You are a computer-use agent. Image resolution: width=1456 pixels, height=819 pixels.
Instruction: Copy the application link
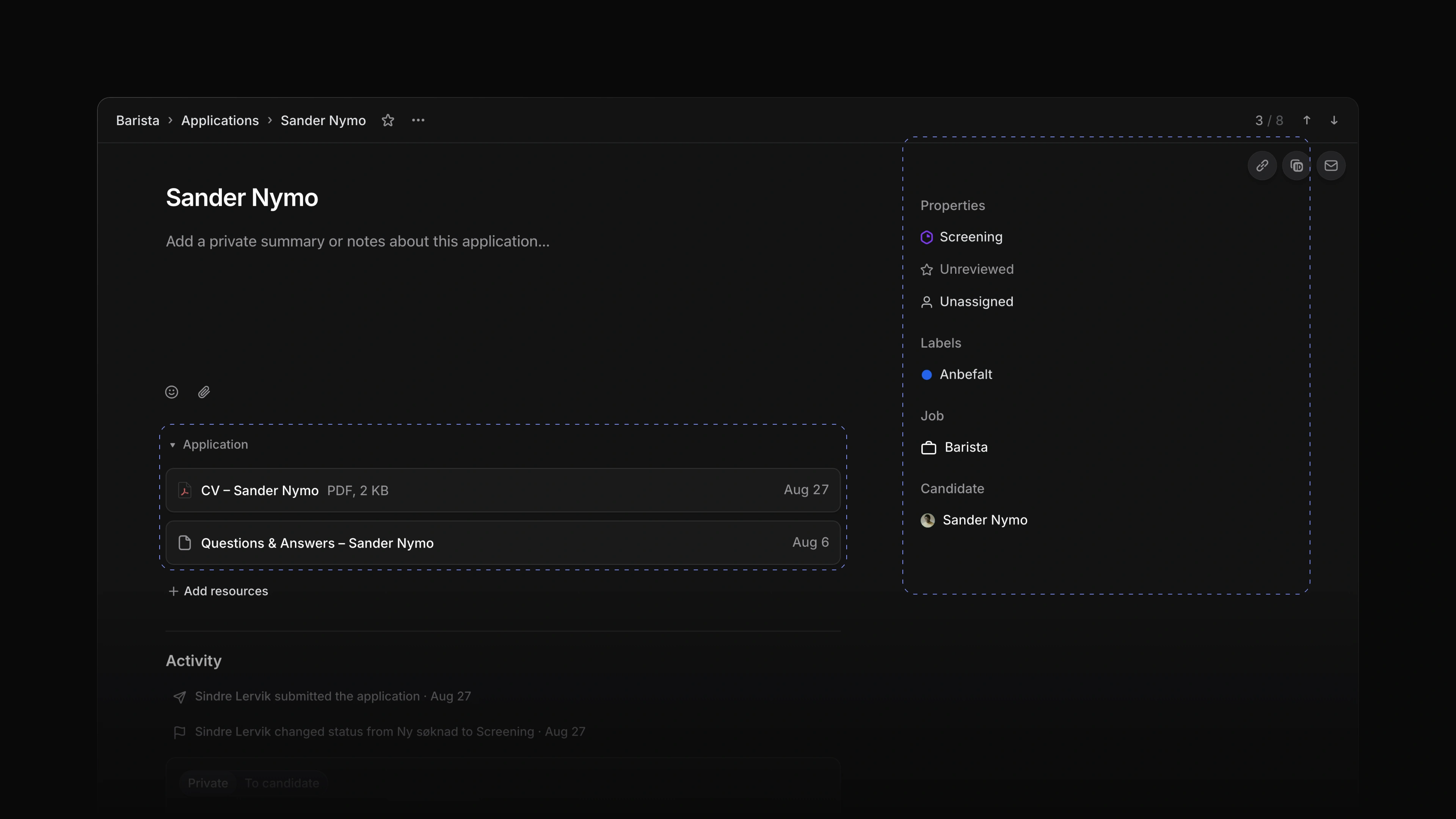point(1262,166)
